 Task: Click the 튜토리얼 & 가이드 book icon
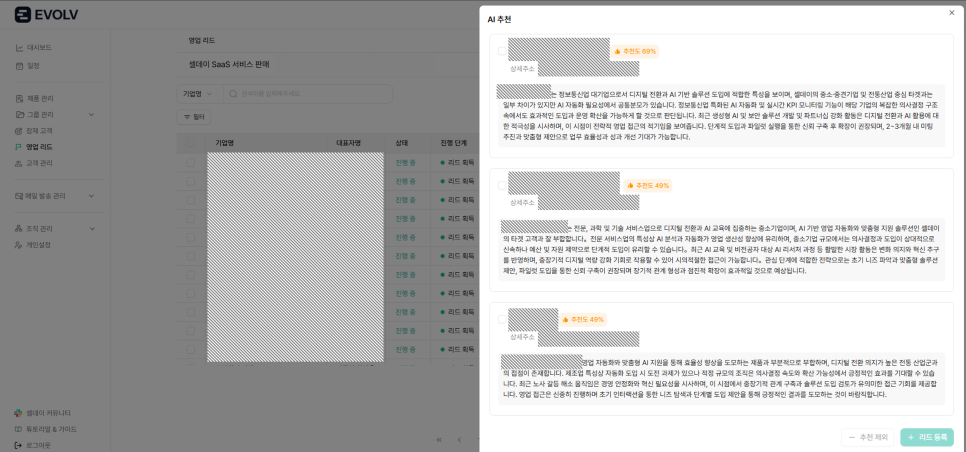19,429
